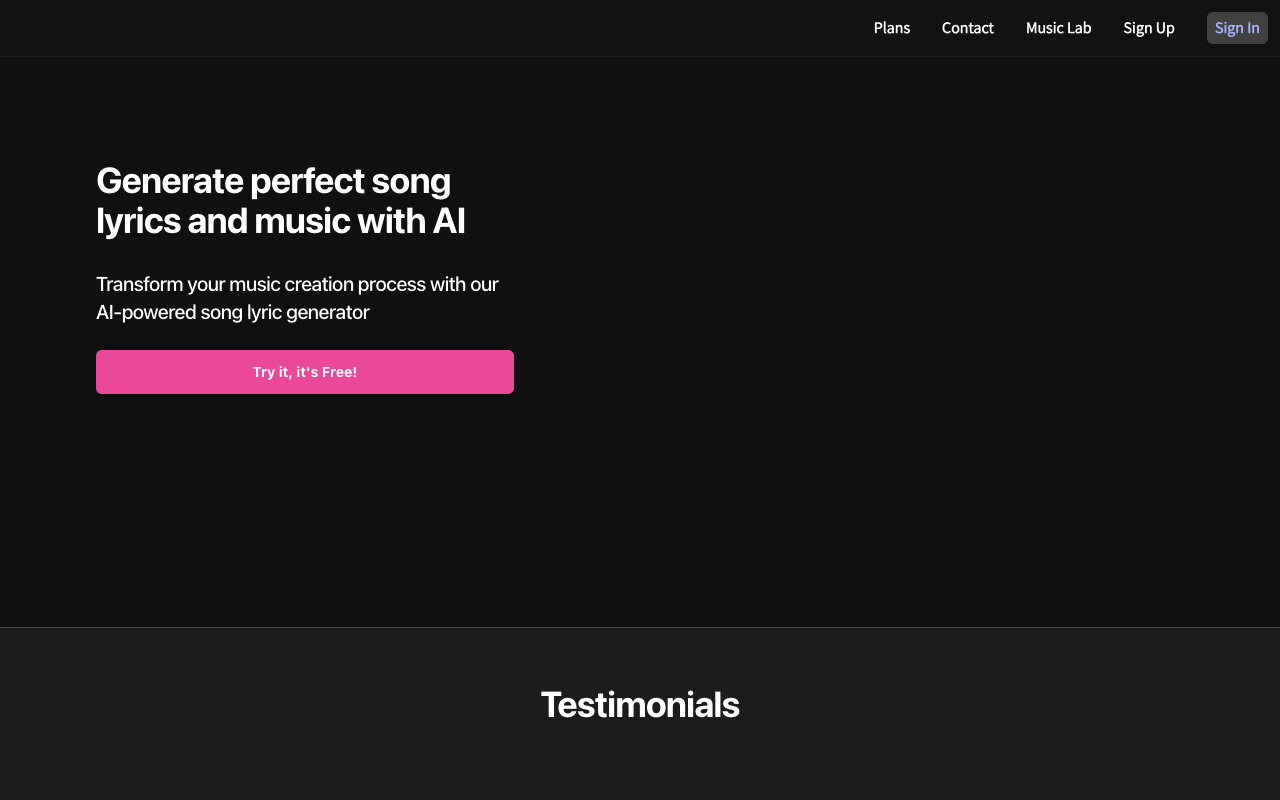Click the Sign In button
1280x800 pixels.
pyautogui.click(x=1237, y=28)
